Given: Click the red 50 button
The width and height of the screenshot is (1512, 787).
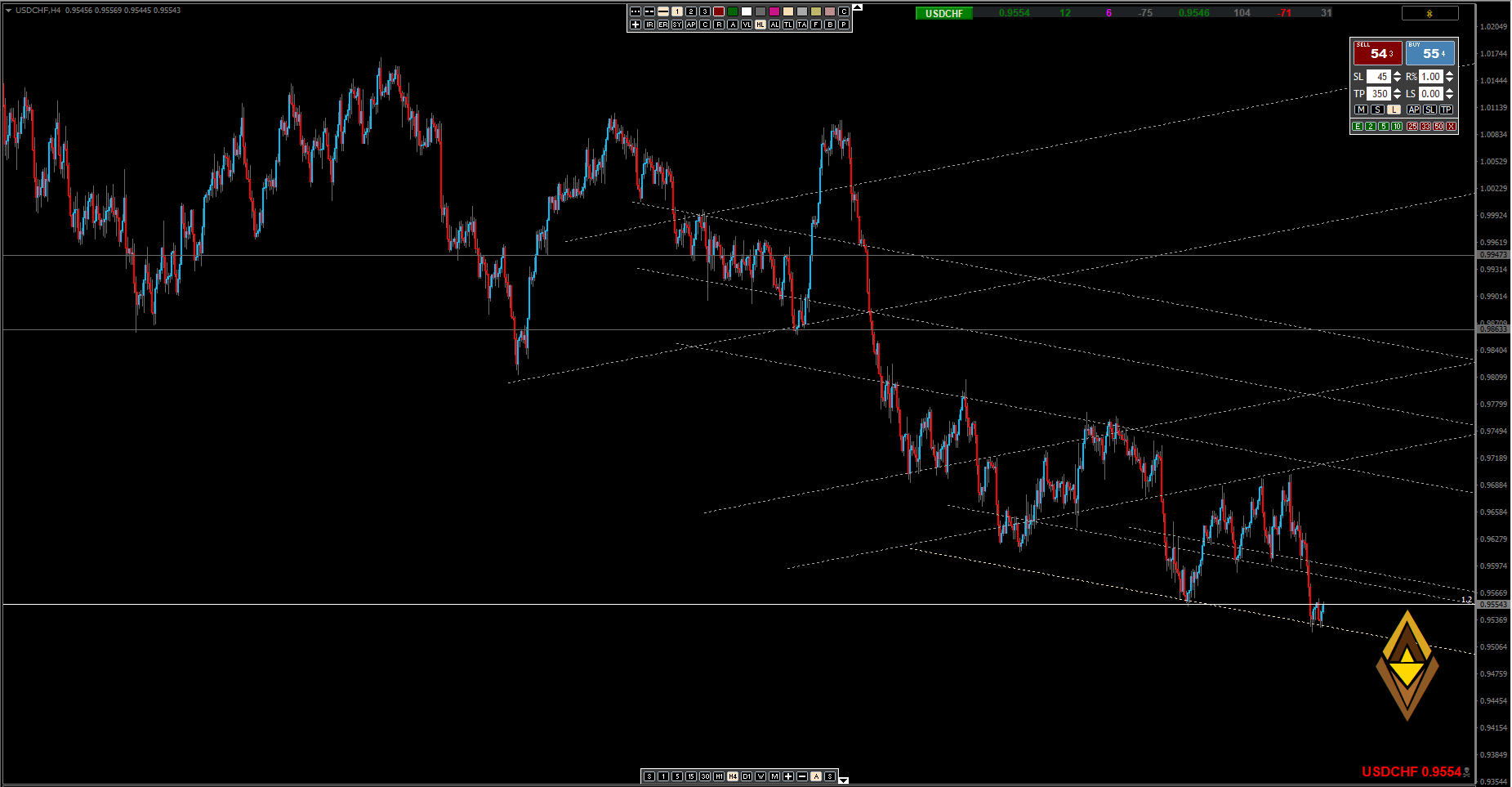Looking at the screenshot, I should [x=1438, y=127].
